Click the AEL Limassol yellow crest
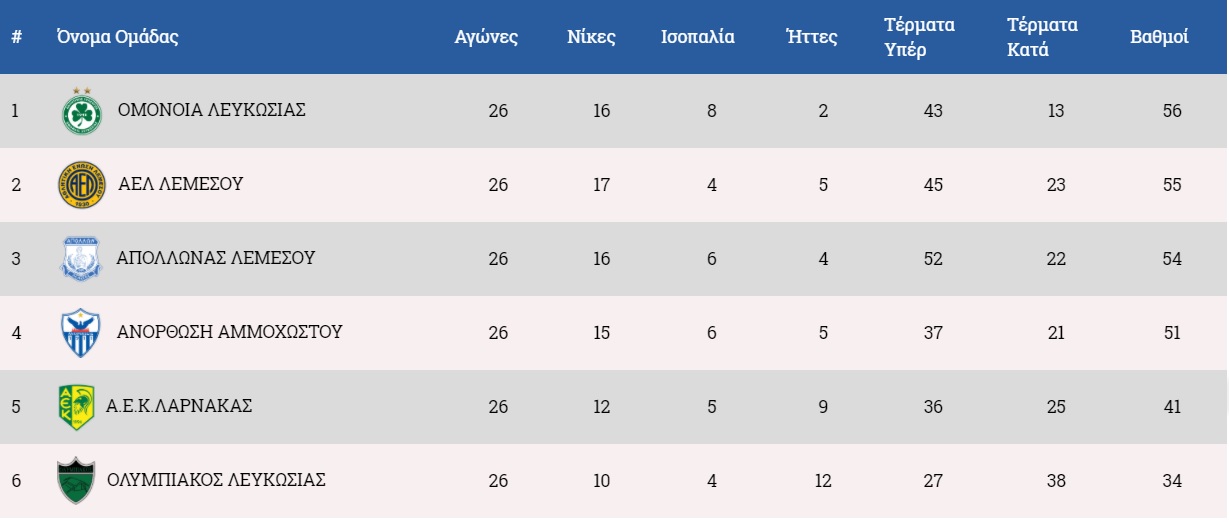 pyautogui.click(x=81, y=185)
